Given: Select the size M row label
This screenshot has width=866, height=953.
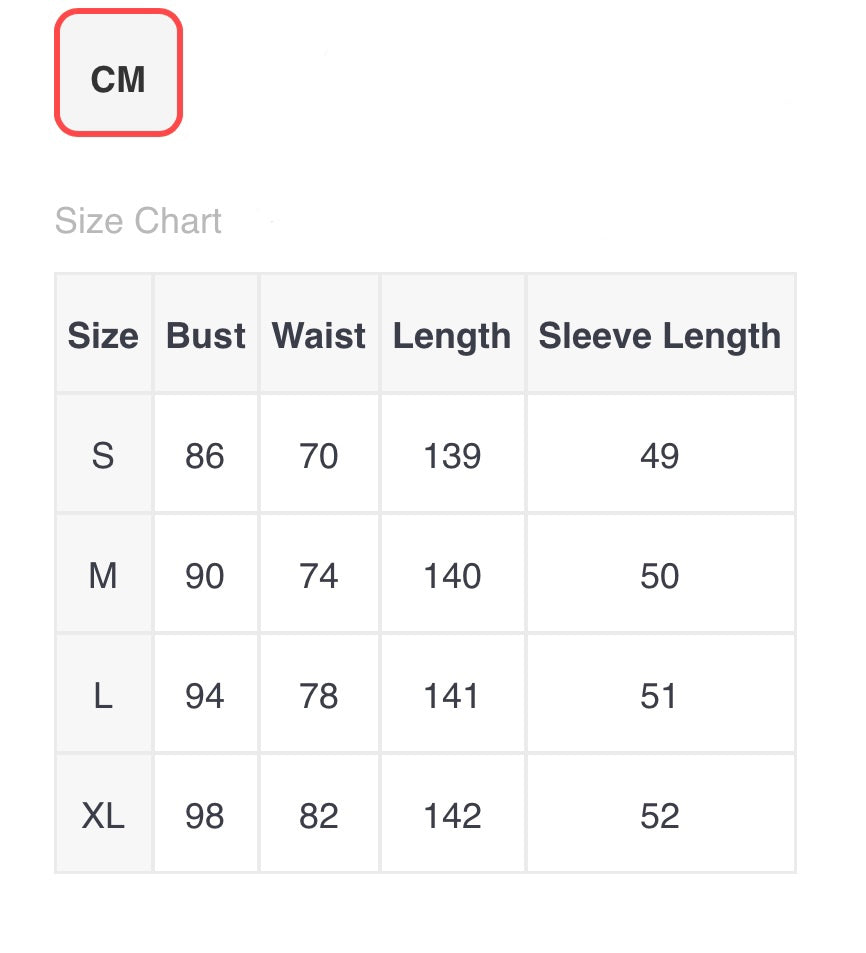Looking at the screenshot, I should pyautogui.click(x=103, y=576).
